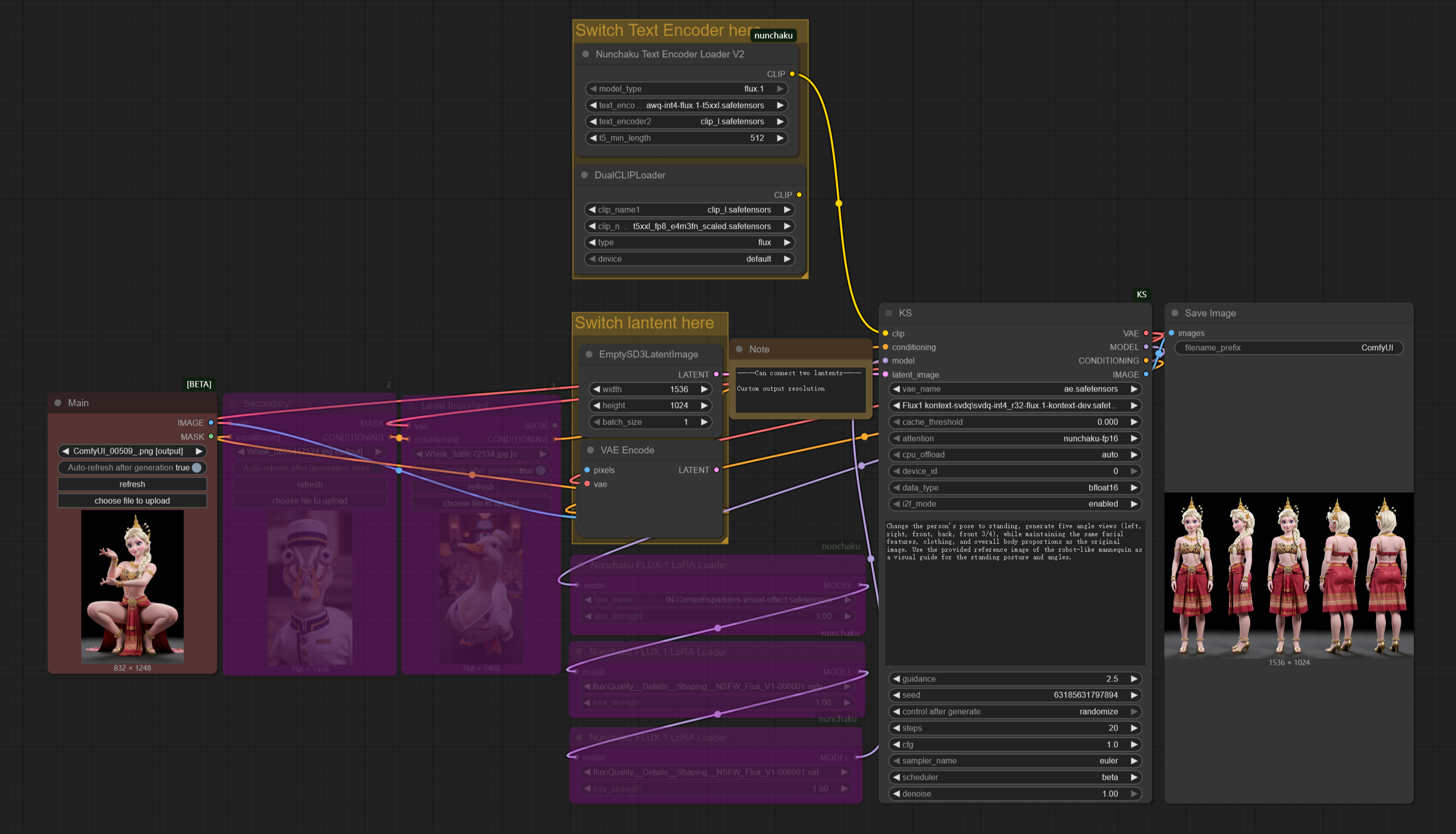Toggle i2f_mode enabled setting in KS
The height and width of the screenshot is (834, 1456).
coord(1014,504)
